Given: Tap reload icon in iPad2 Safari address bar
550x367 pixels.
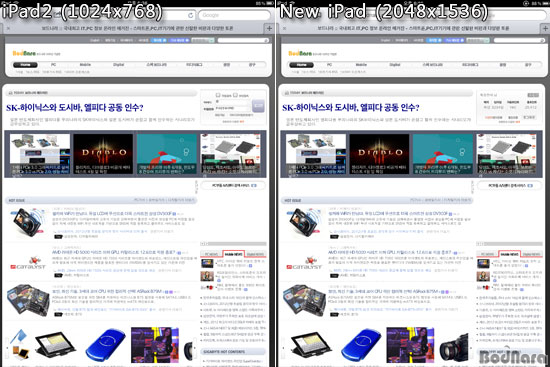Looking at the screenshot, I should [x=190, y=15].
